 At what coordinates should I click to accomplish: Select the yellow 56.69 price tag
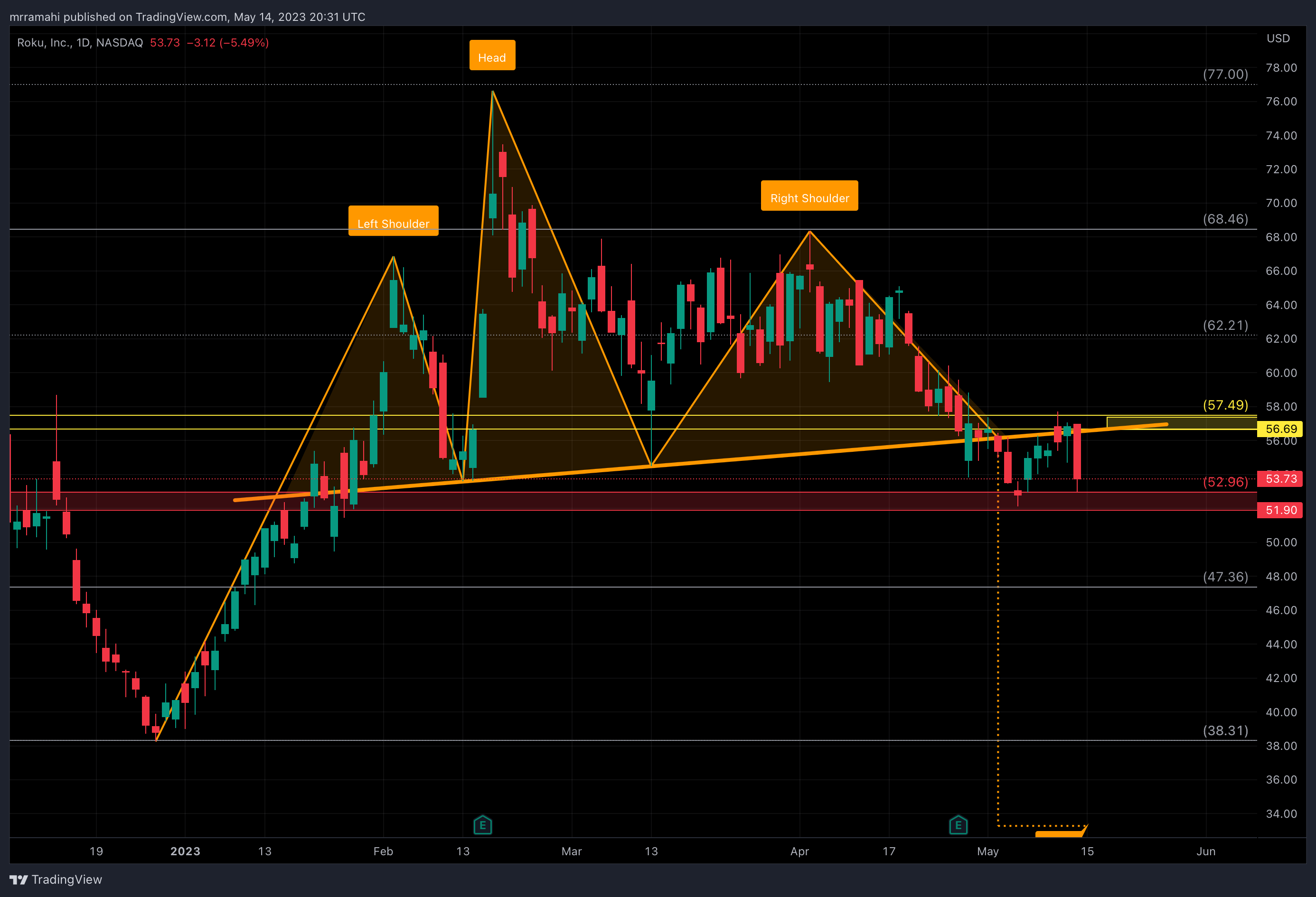coord(1280,429)
